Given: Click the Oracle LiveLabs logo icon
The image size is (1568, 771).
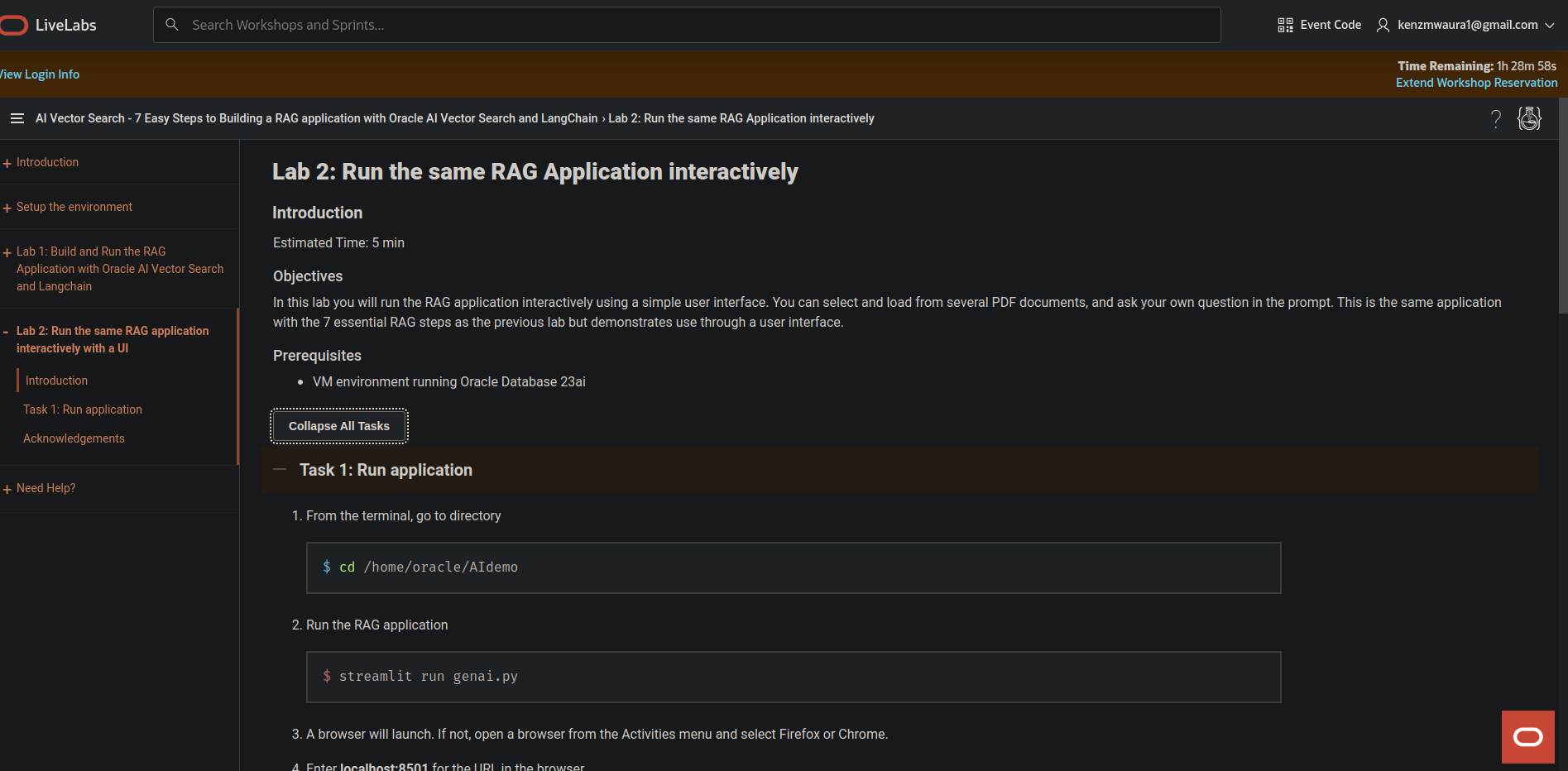Looking at the screenshot, I should pos(13,25).
